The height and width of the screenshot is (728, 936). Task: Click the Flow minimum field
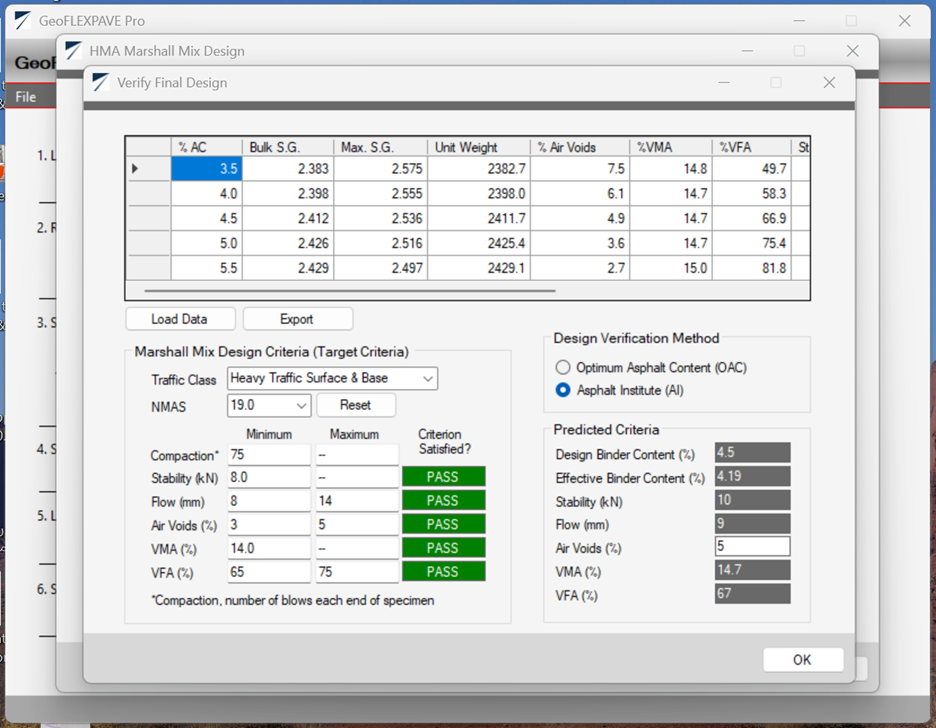269,501
